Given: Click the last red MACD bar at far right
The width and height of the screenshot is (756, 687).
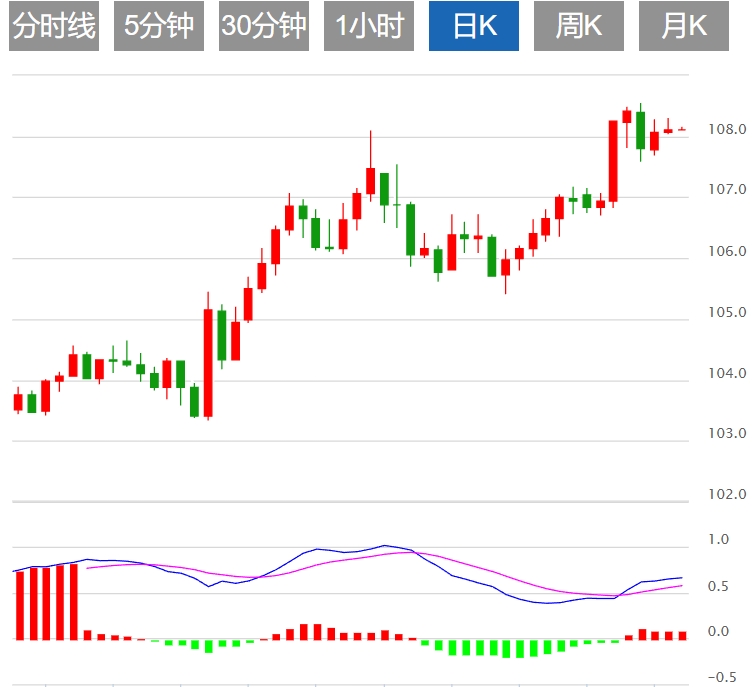Looking at the screenshot, I should [682, 635].
